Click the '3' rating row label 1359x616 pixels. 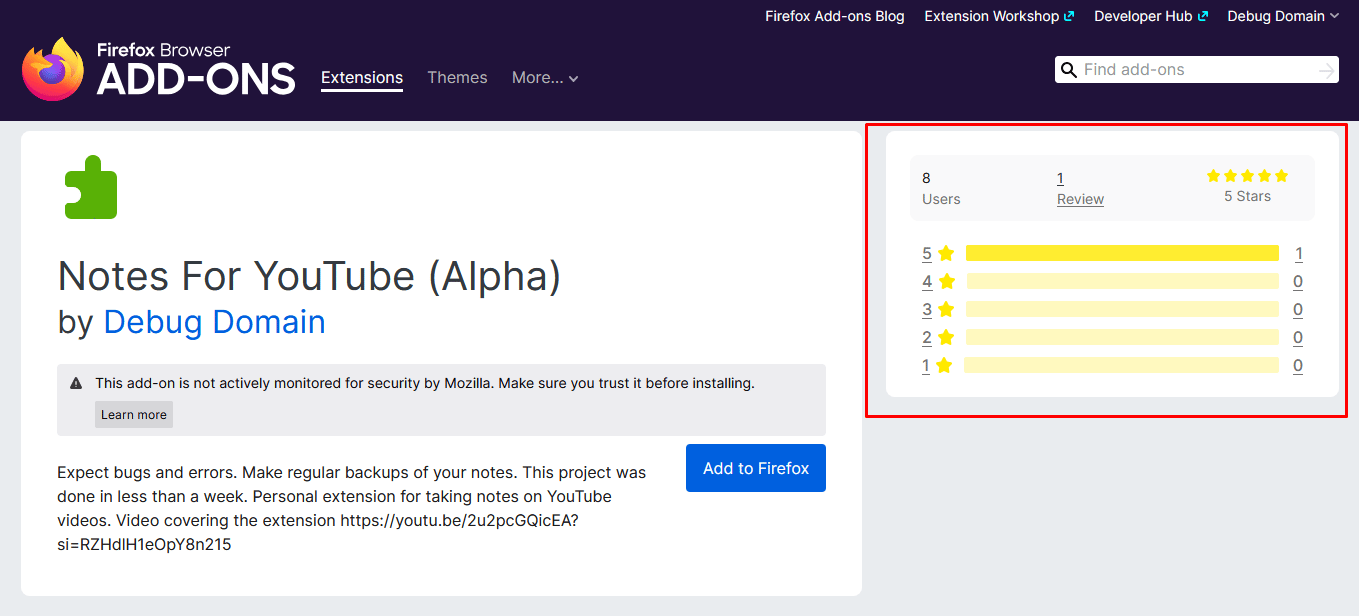tap(927, 310)
